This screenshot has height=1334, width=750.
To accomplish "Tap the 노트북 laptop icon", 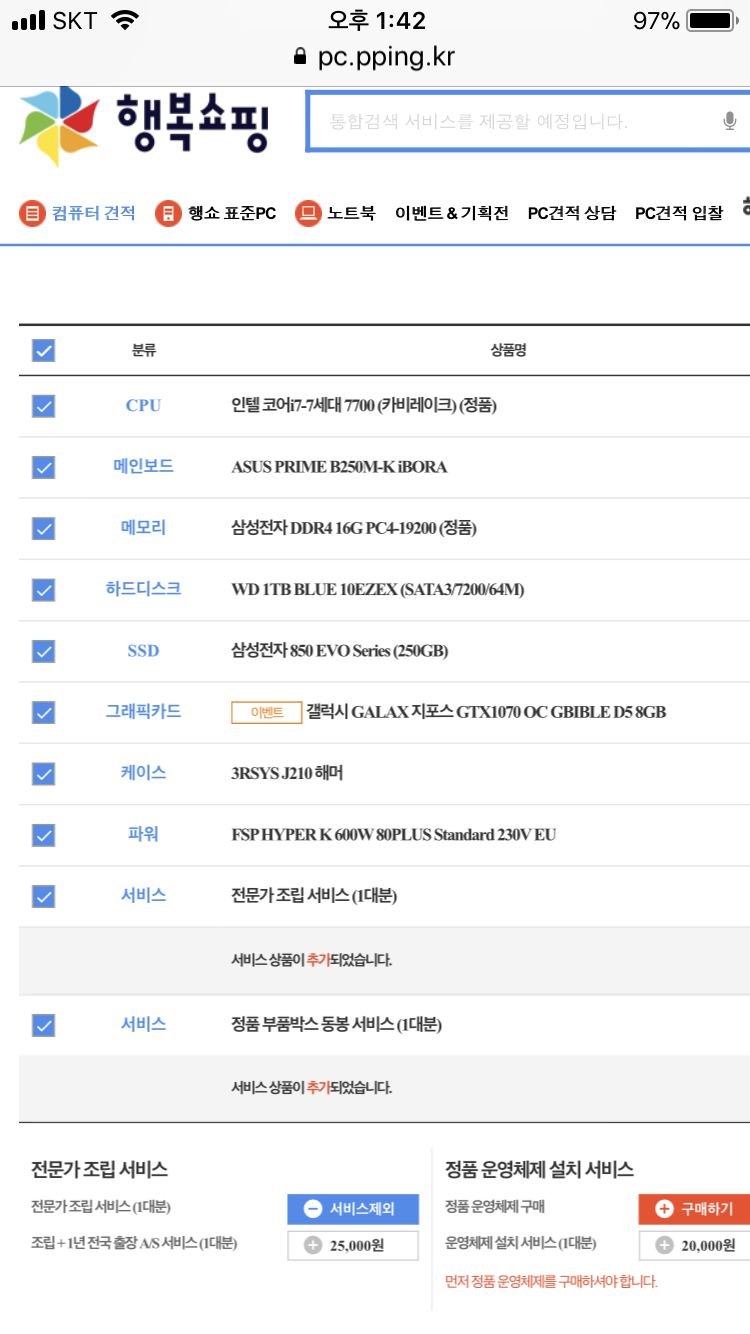I will tap(308, 213).
